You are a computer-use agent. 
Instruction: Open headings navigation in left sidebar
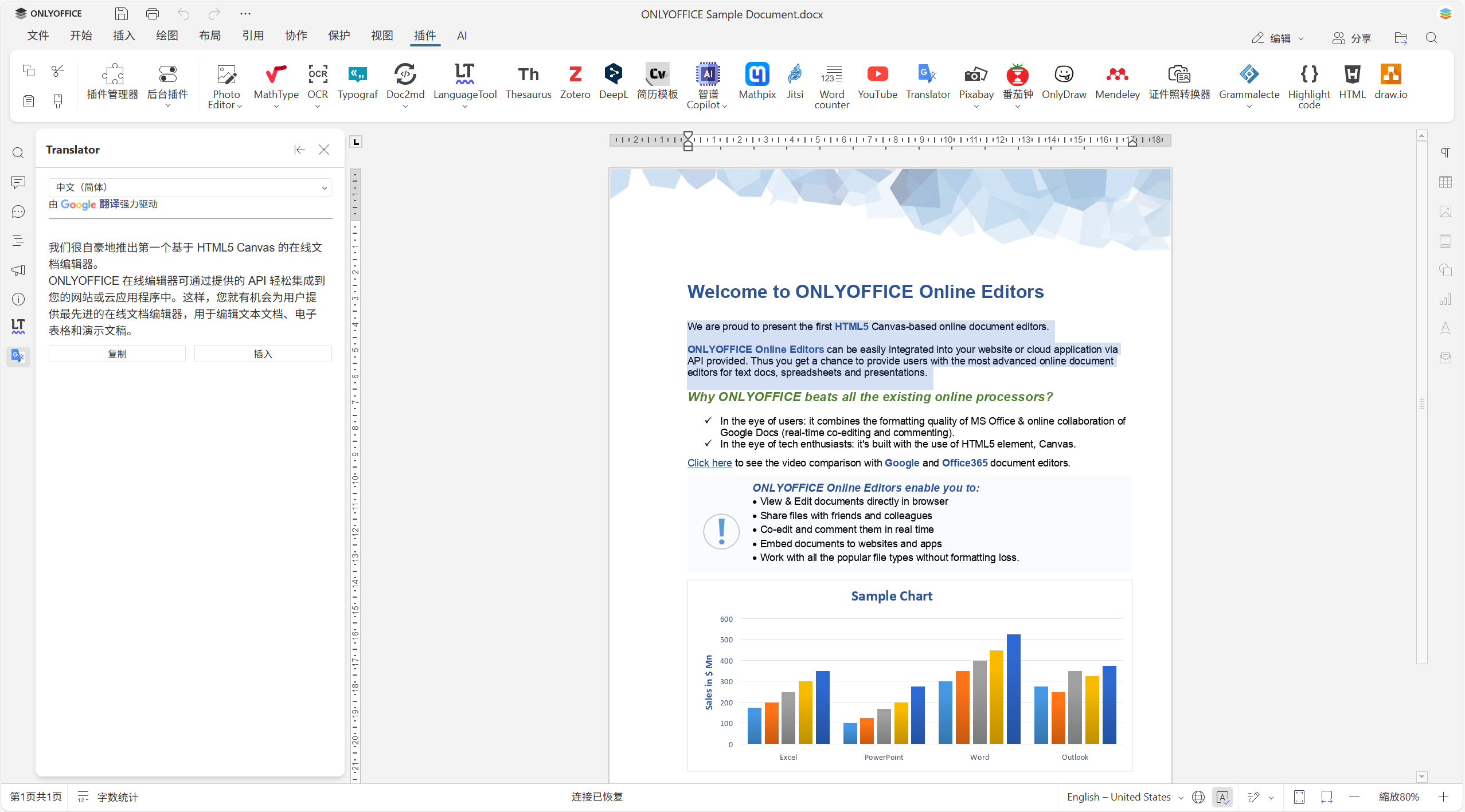click(x=18, y=241)
